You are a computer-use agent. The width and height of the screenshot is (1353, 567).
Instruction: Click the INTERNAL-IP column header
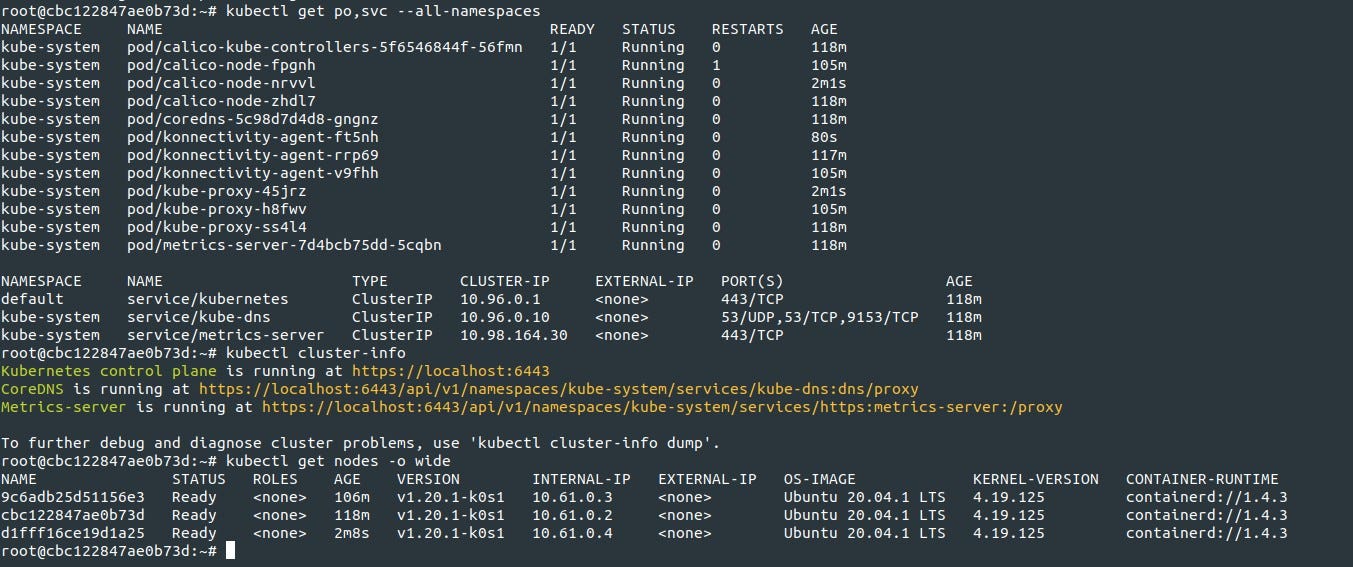(581, 479)
